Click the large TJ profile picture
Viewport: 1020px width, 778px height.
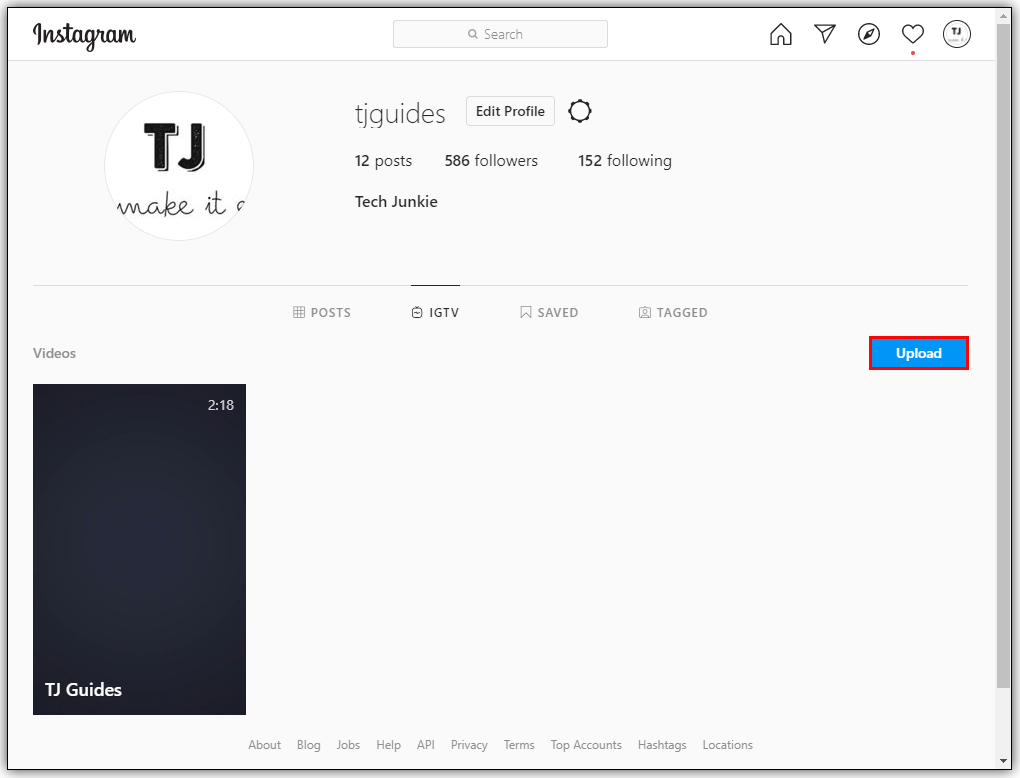pos(179,166)
